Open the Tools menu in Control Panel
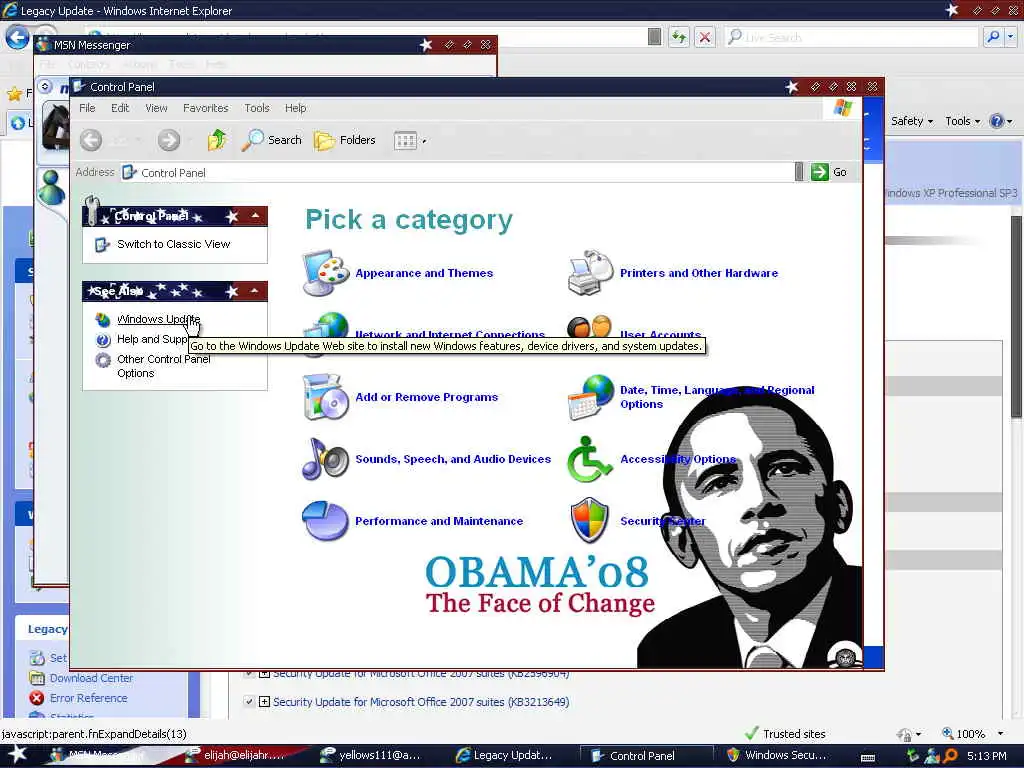 pyautogui.click(x=257, y=108)
